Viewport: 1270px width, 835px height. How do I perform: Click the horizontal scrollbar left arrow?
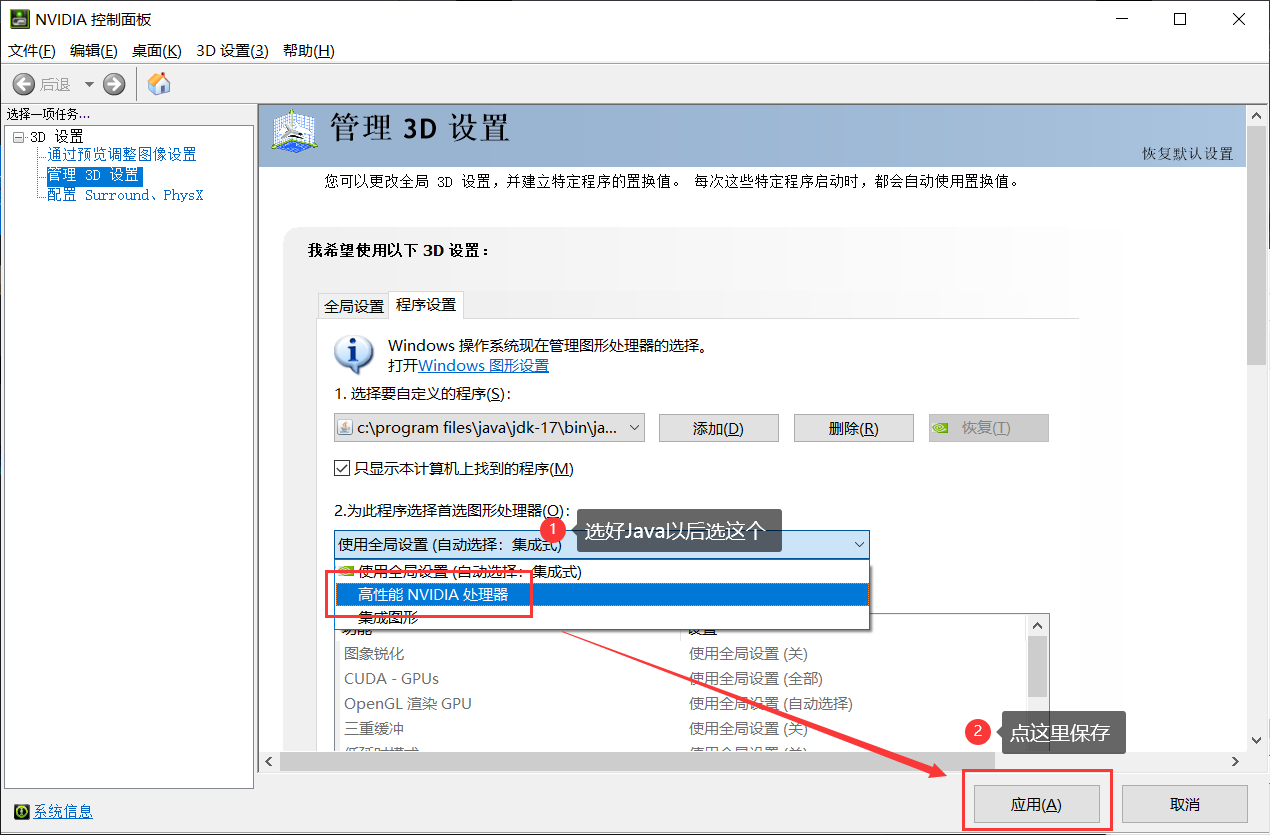[x=268, y=761]
